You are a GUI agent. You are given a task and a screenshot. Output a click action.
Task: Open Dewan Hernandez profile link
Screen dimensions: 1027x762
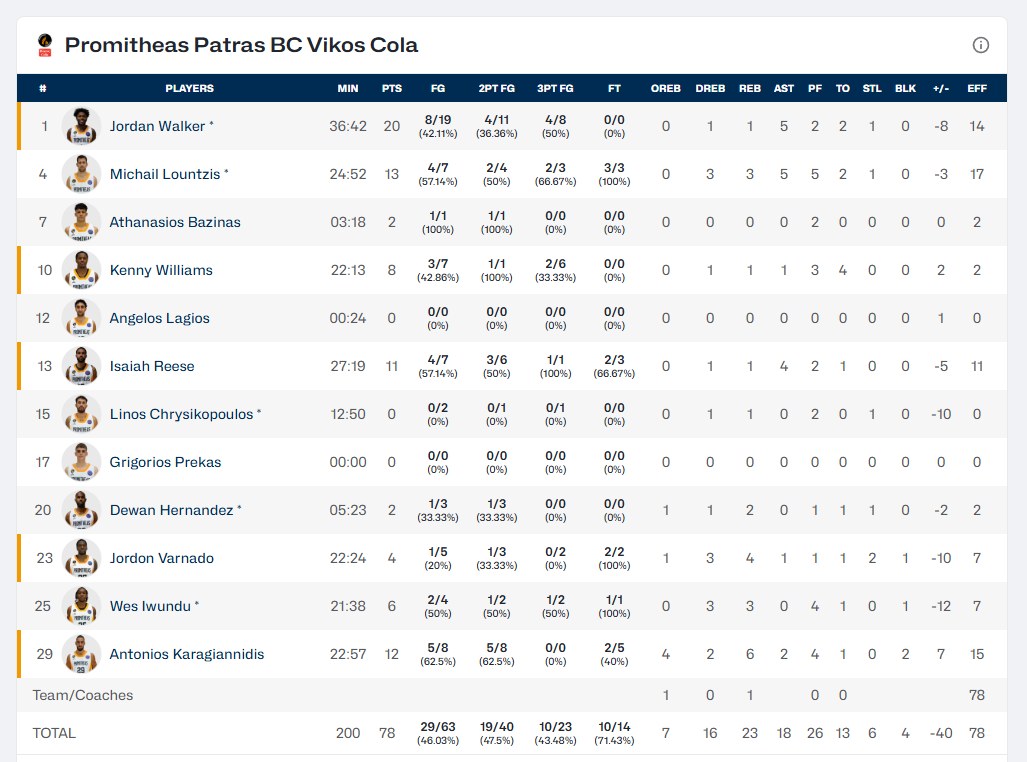point(171,510)
